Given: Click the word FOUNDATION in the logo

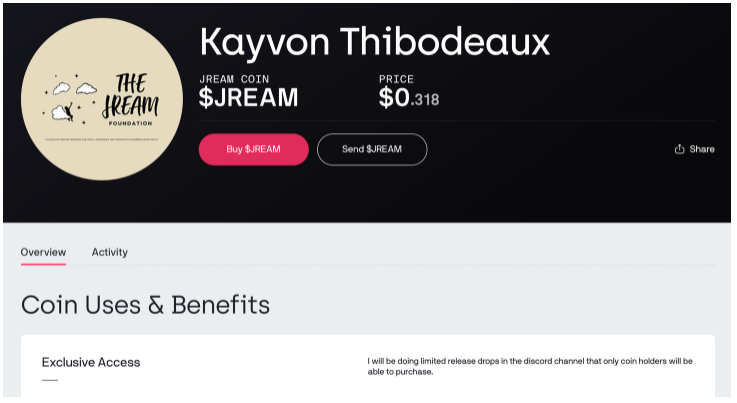Looking at the screenshot, I should click(x=130, y=124).
